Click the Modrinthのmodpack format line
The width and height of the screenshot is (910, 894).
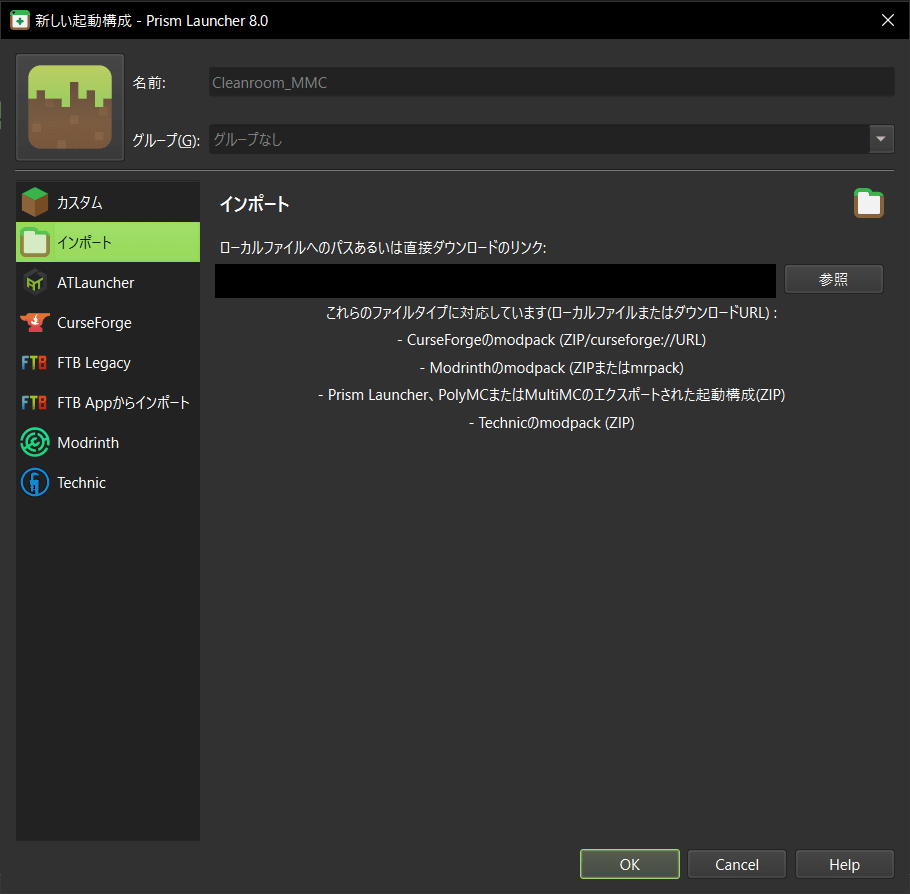point(551,367)
